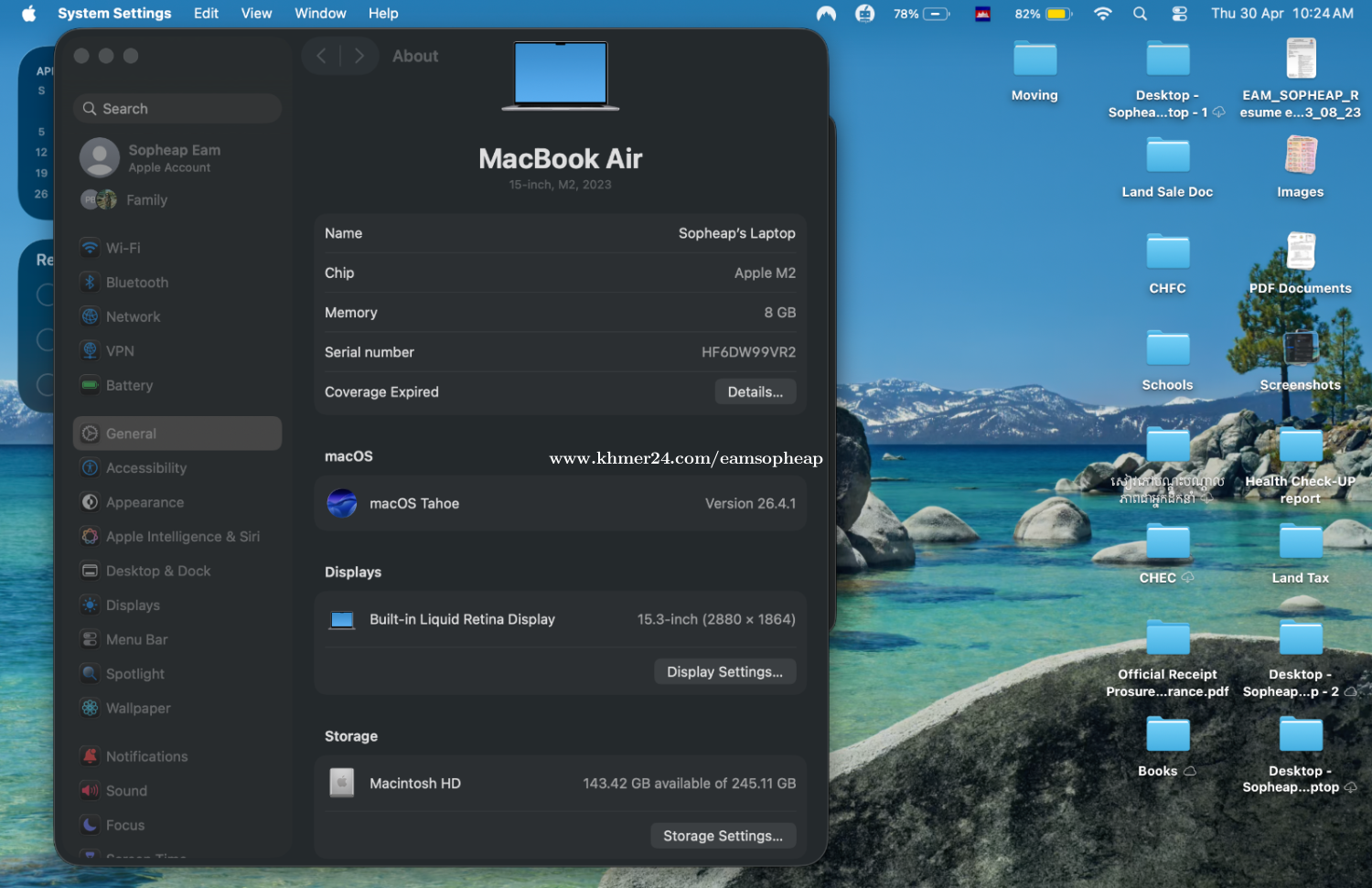Screen dimensions: 1372x888
Task: Open Focus settings in the sidebar
Action: [177, 825]
